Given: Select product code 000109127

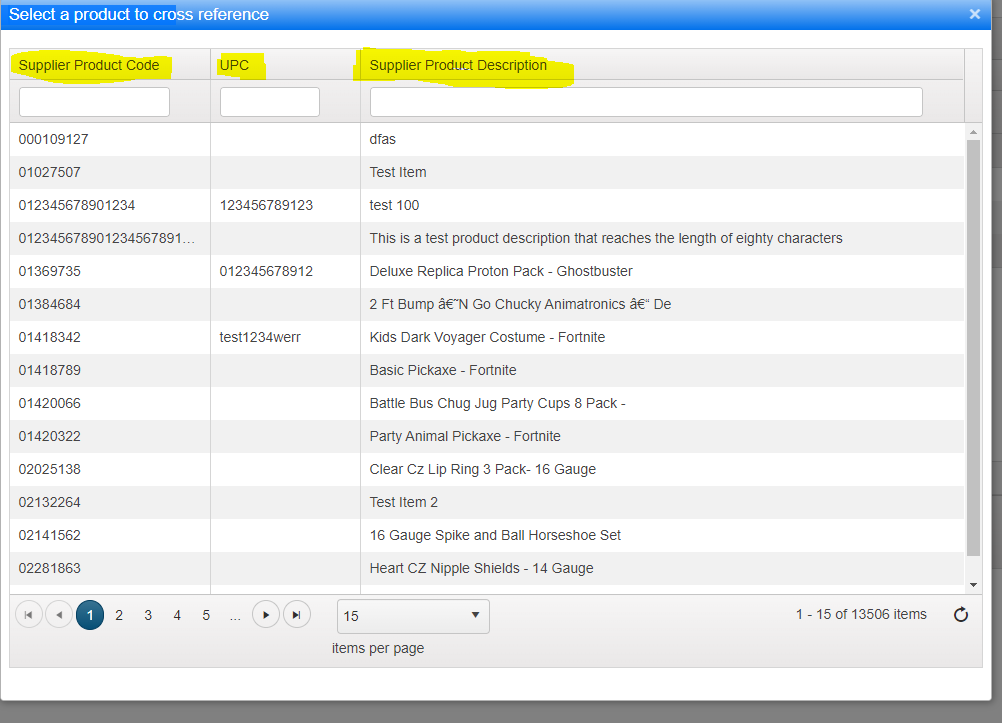Looking at the screenshot, I should [54, 139].
